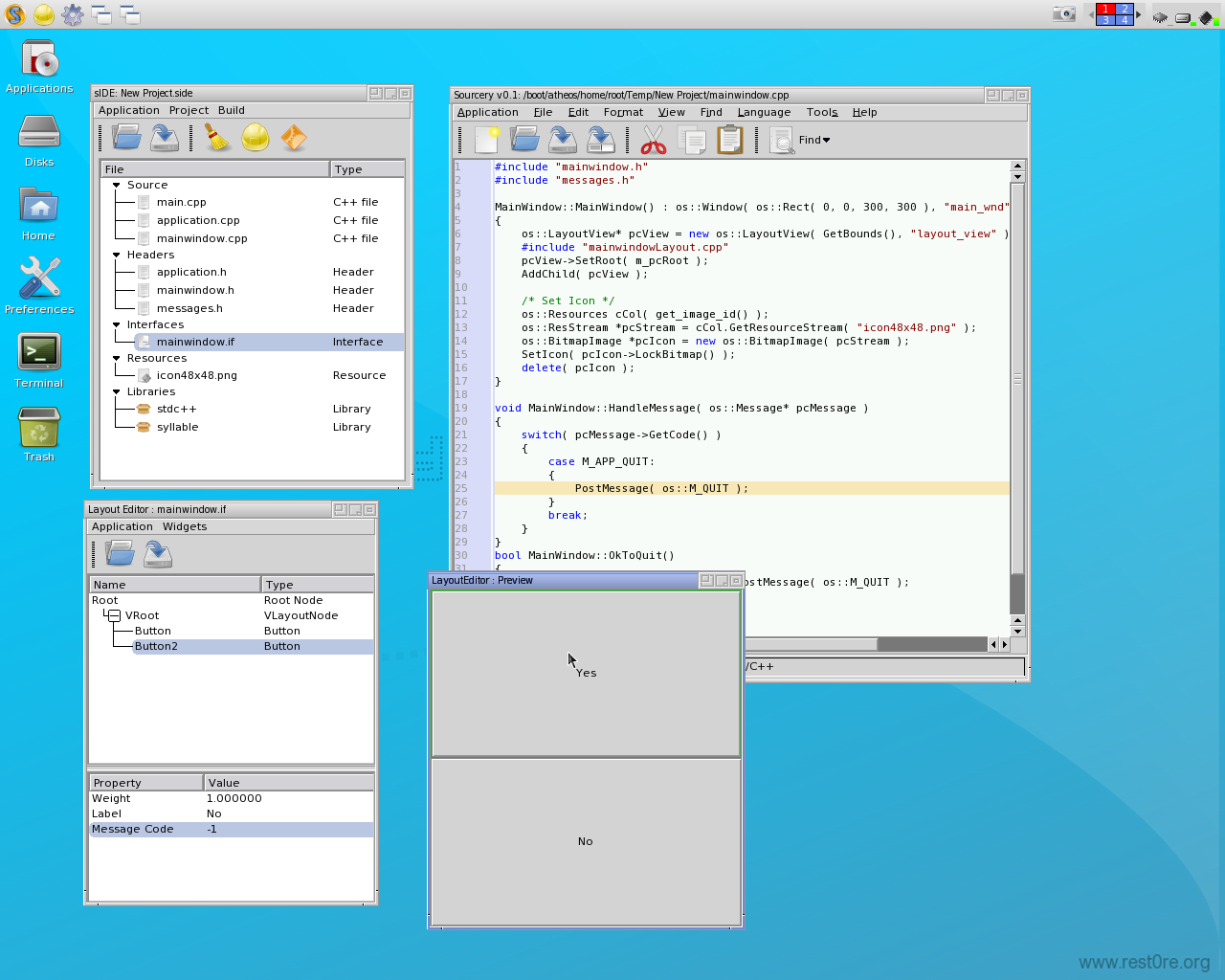The width and height of the screenshot is (1225, 980).
Task: Collapse the VRoot node in Layout Editor
Action: [x=114, y=615]
